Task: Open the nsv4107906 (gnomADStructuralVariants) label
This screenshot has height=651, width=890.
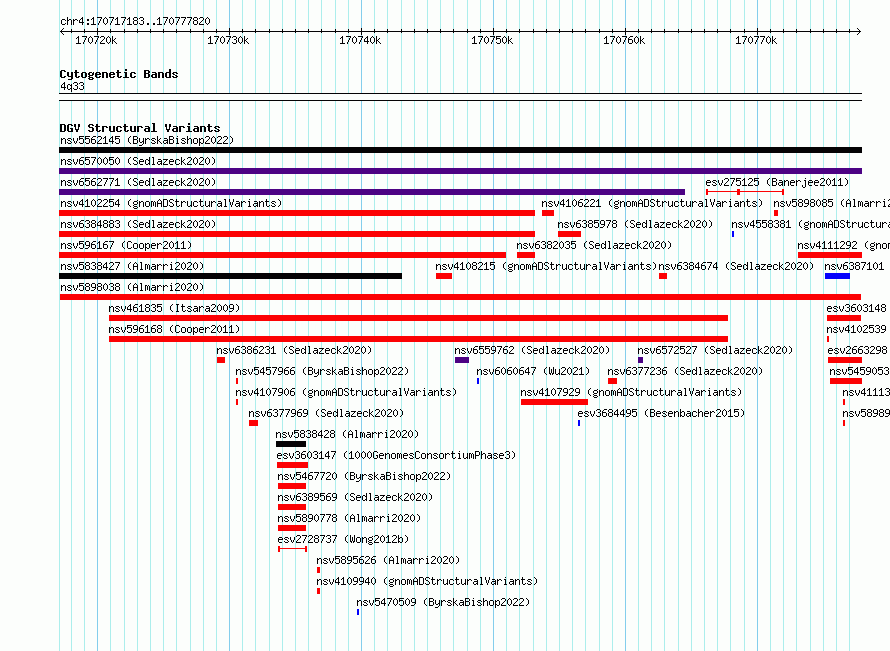Action: [x=346, y=392]
